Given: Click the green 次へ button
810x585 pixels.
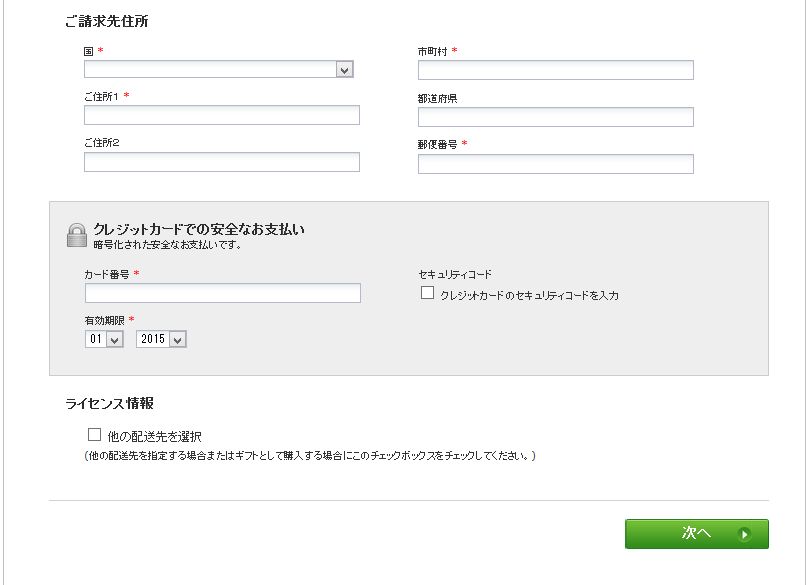Looking at the screenshot, I should [x=696, y=534].
